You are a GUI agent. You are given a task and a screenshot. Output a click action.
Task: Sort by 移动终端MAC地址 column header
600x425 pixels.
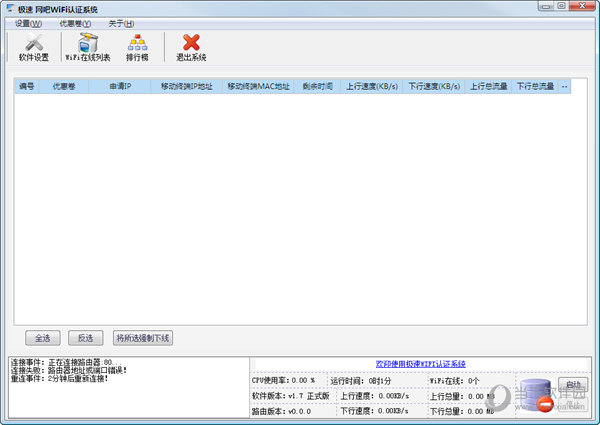[x=258, y=86]
